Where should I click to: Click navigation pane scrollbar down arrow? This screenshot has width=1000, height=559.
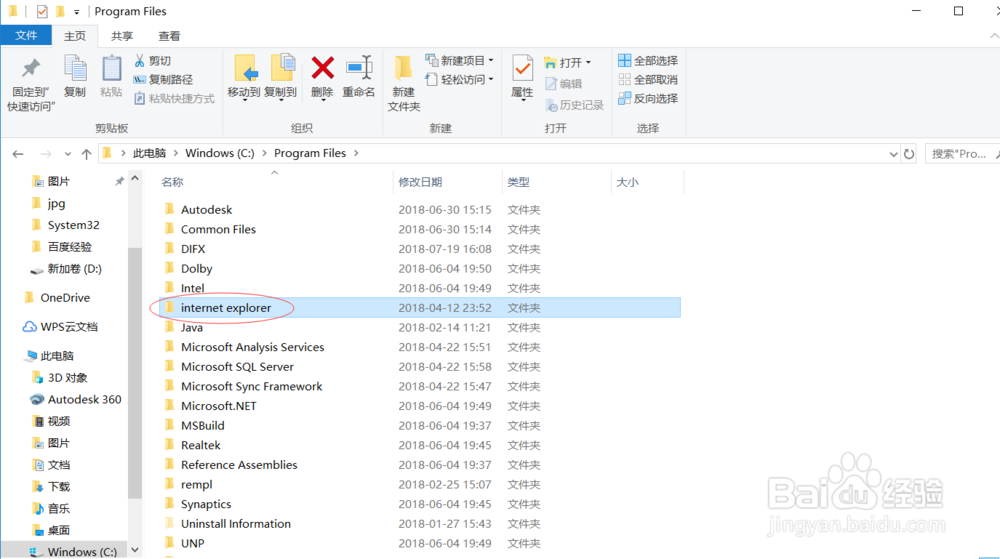135,549
